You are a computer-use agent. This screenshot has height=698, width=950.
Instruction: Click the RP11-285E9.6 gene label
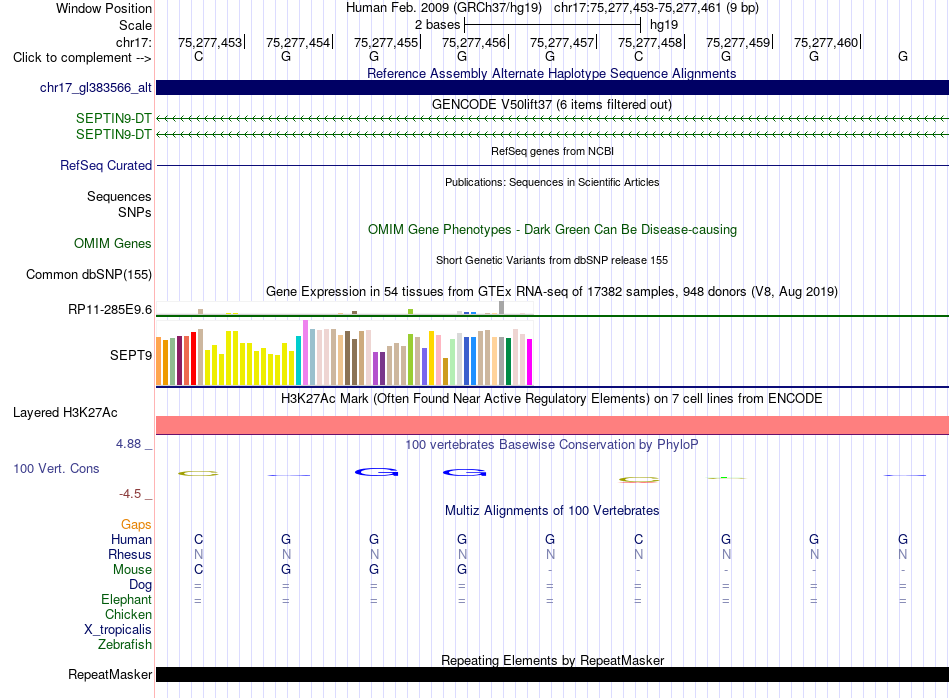click(110, 310)
